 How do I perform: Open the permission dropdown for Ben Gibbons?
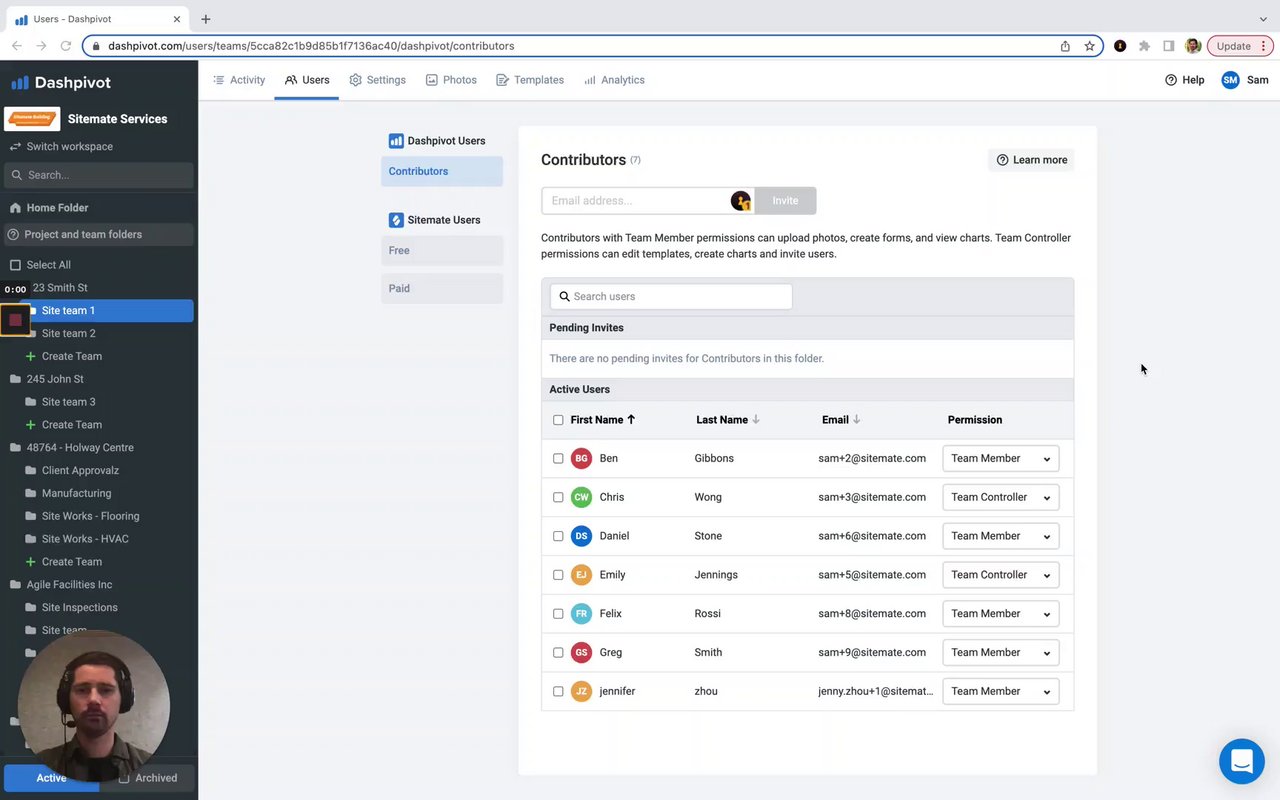click(x=1000, y=458)
